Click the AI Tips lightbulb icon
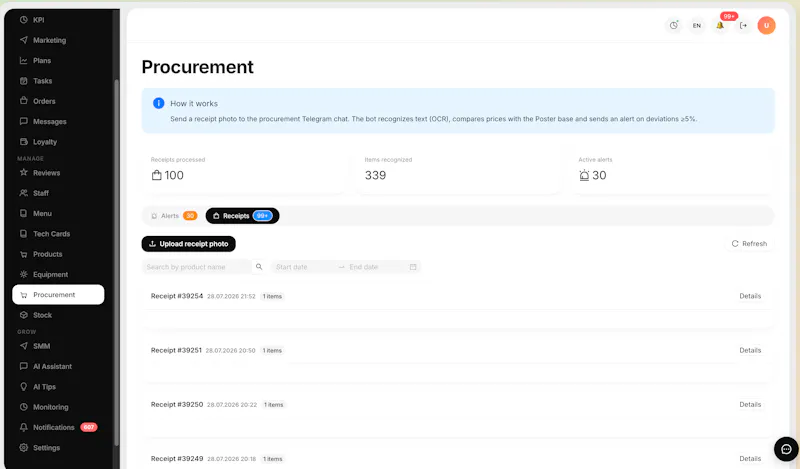Viewport: 800px width, 469px height. pyautogui.click(x=23, y=387)
